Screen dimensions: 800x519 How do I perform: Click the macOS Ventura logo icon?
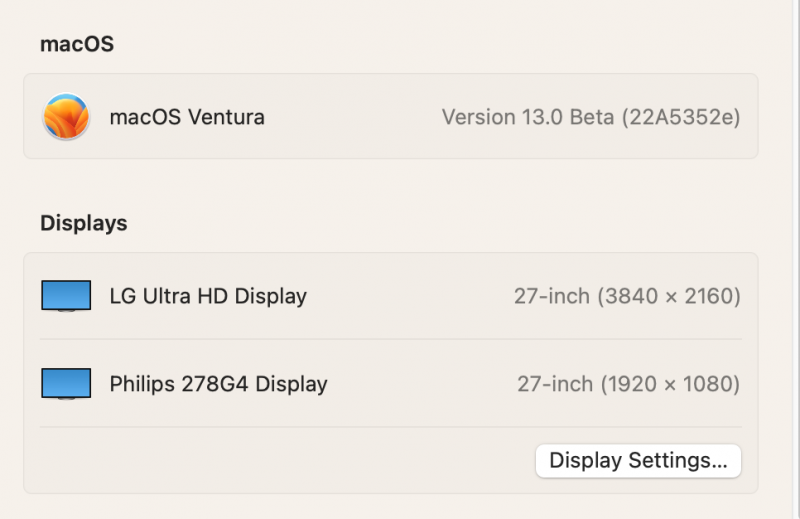(66, 117)
